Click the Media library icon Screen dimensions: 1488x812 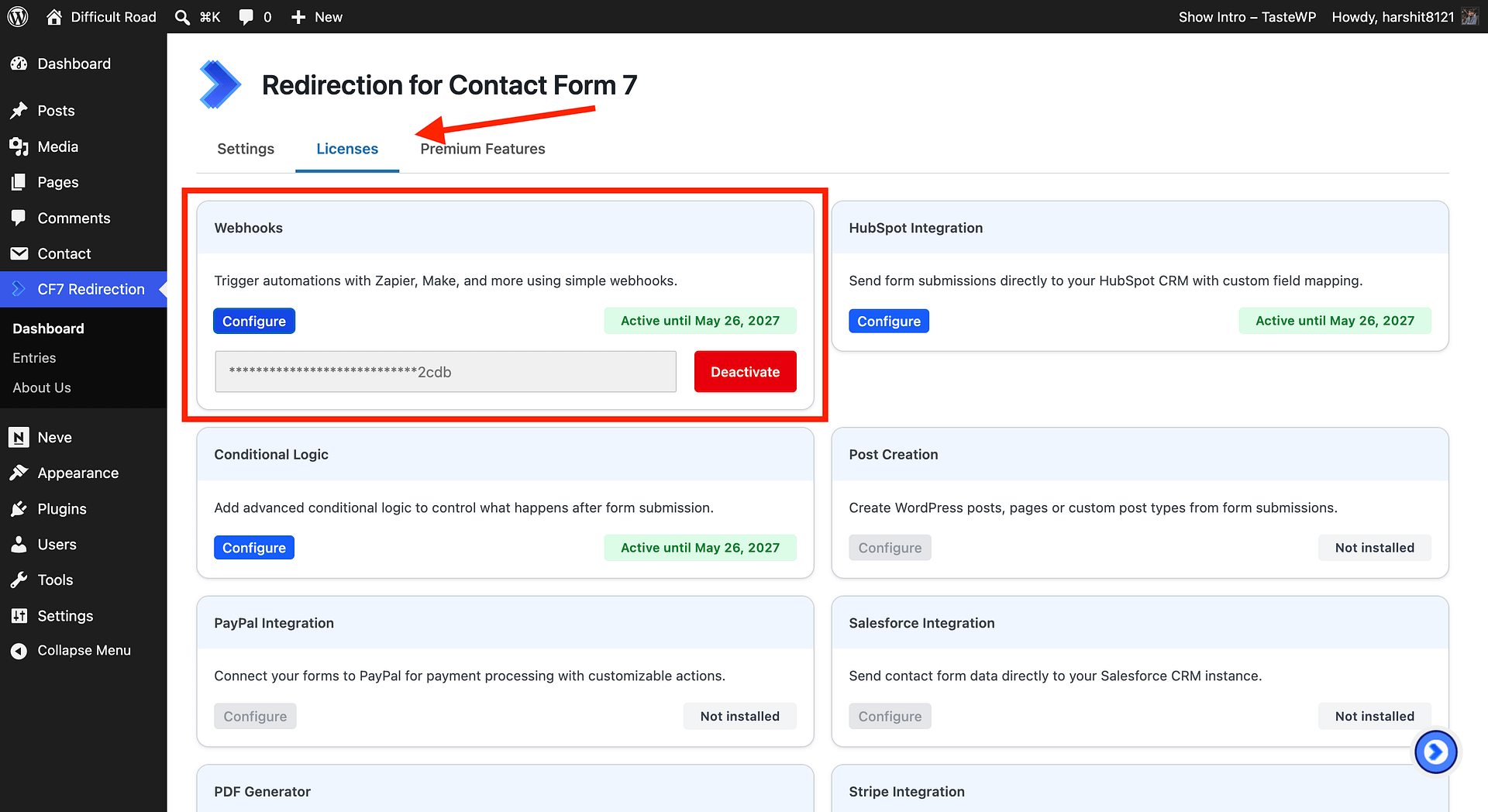(19, 146)
